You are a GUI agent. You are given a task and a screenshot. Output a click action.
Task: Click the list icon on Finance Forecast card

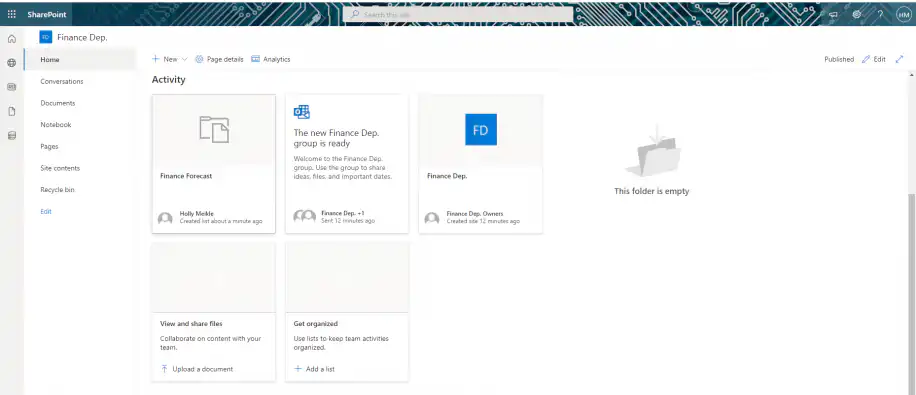[214, 129]
